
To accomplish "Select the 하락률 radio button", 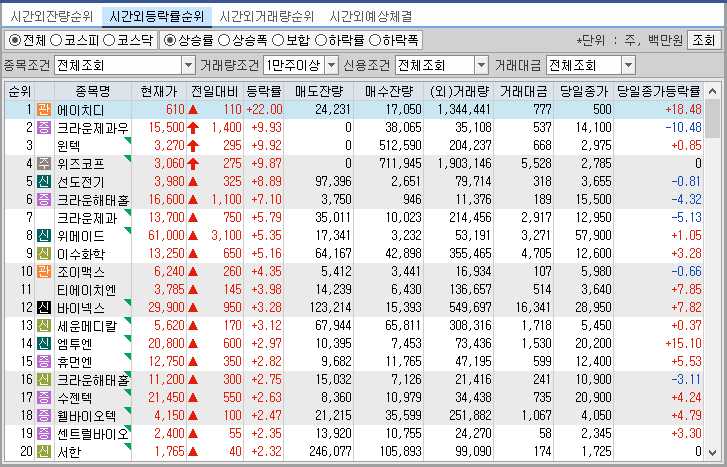I will [x=321, y=40].
